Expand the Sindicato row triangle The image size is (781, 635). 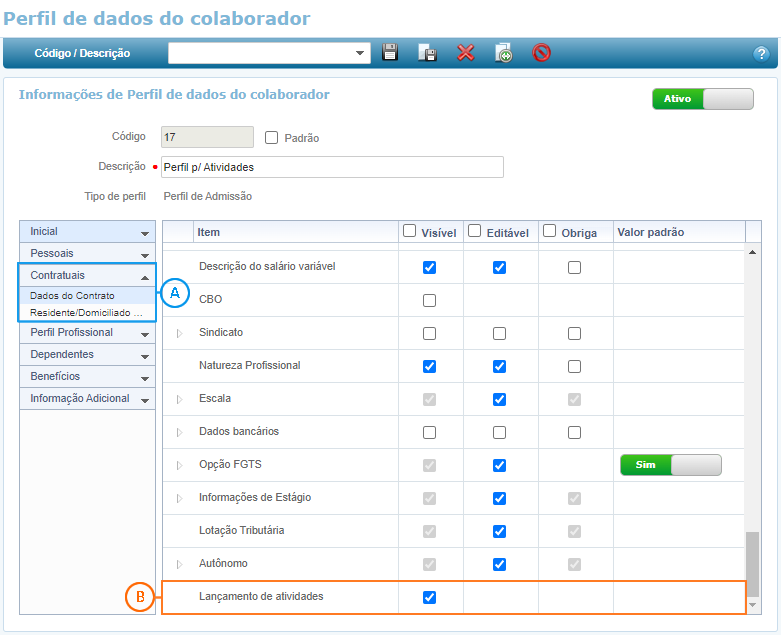(x=180, y=333)
